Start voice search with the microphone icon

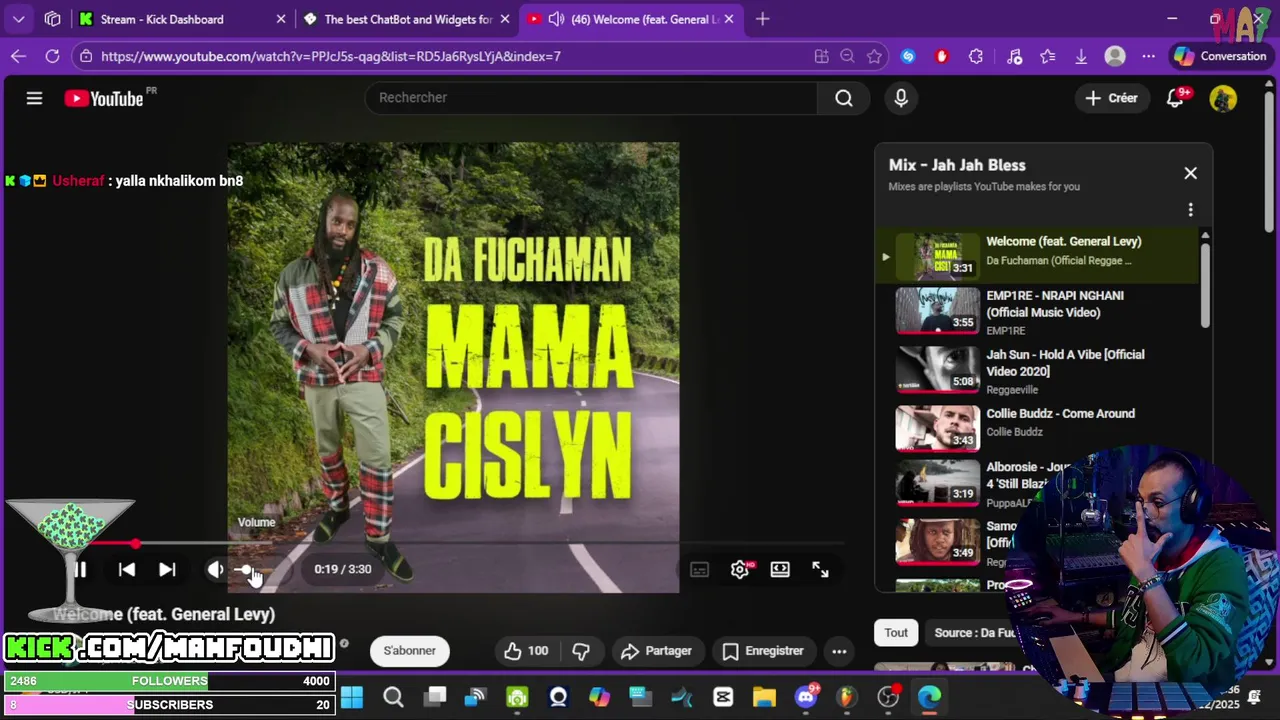click(901, 98)
